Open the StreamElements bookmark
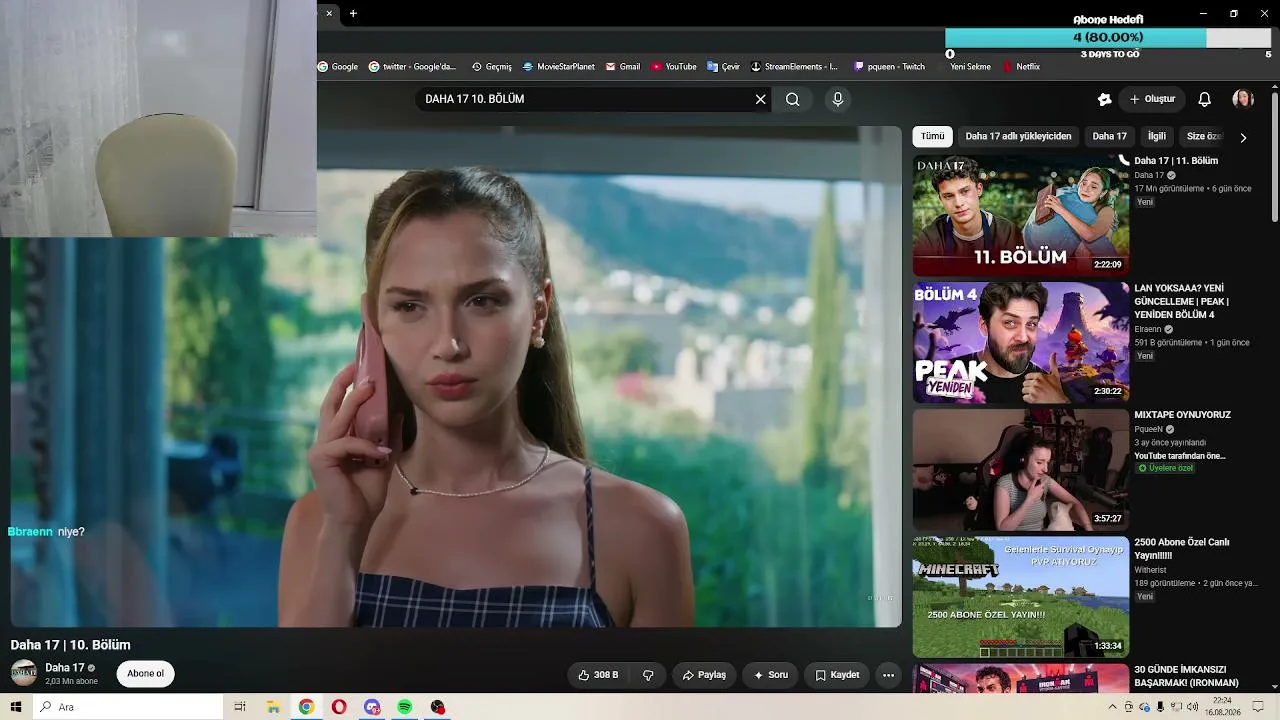Viewport: 1280px width, 720px height. pos(794,67)
